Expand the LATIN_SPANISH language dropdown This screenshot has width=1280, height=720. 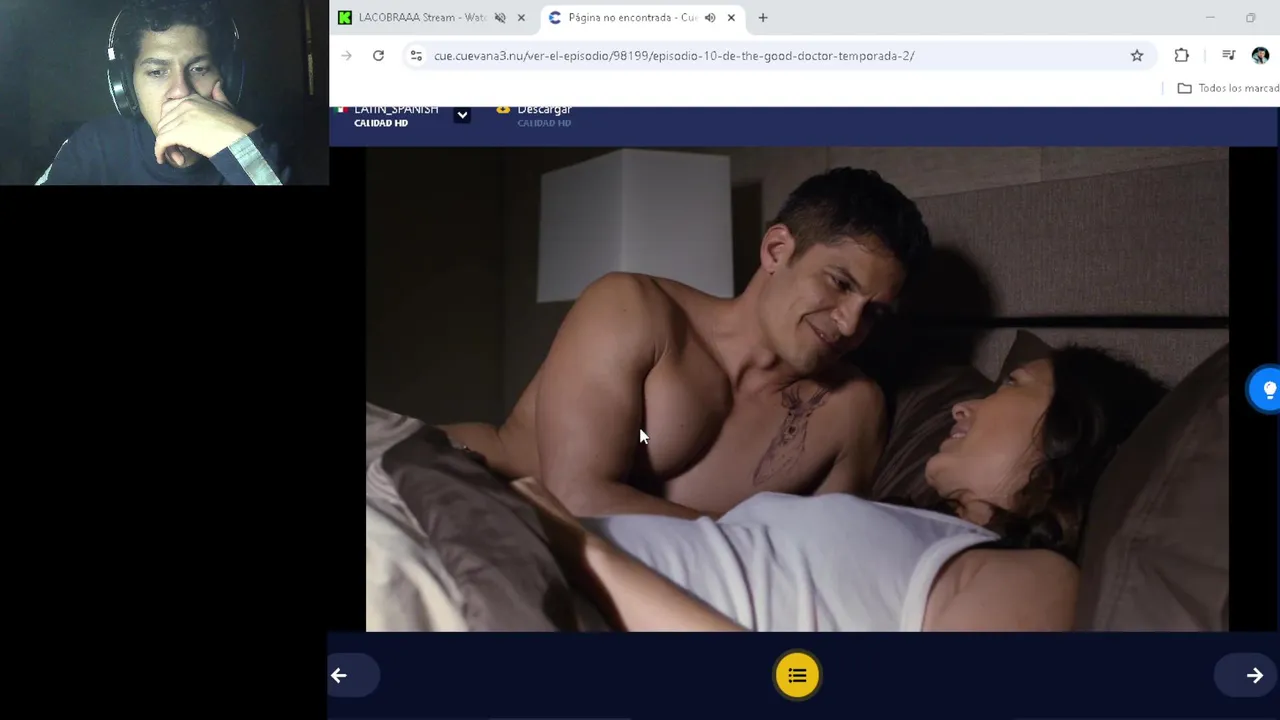(x=462, y=115)
